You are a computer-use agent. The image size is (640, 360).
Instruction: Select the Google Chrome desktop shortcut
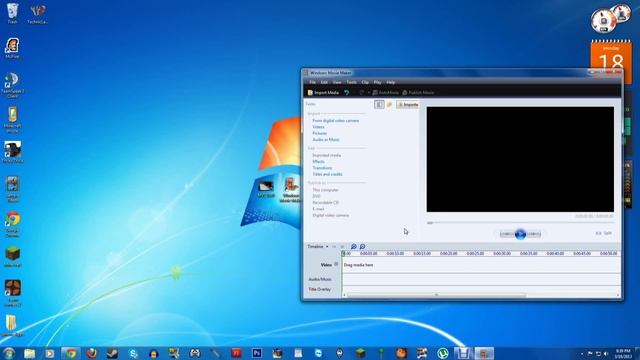tap(13, 224)
